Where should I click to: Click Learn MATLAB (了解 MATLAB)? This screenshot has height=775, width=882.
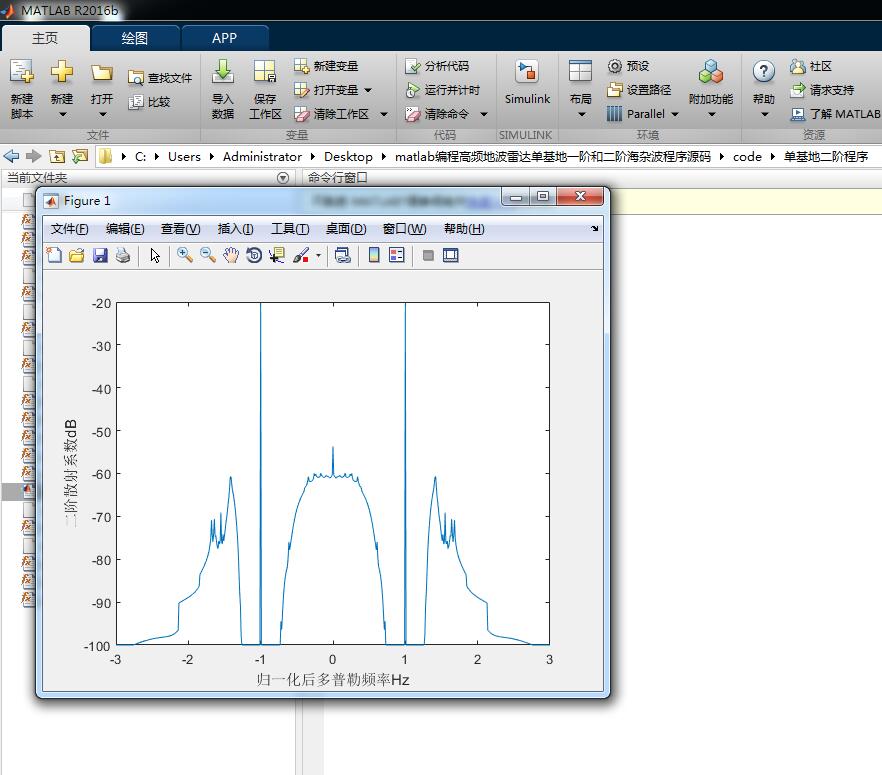[835, 114]
